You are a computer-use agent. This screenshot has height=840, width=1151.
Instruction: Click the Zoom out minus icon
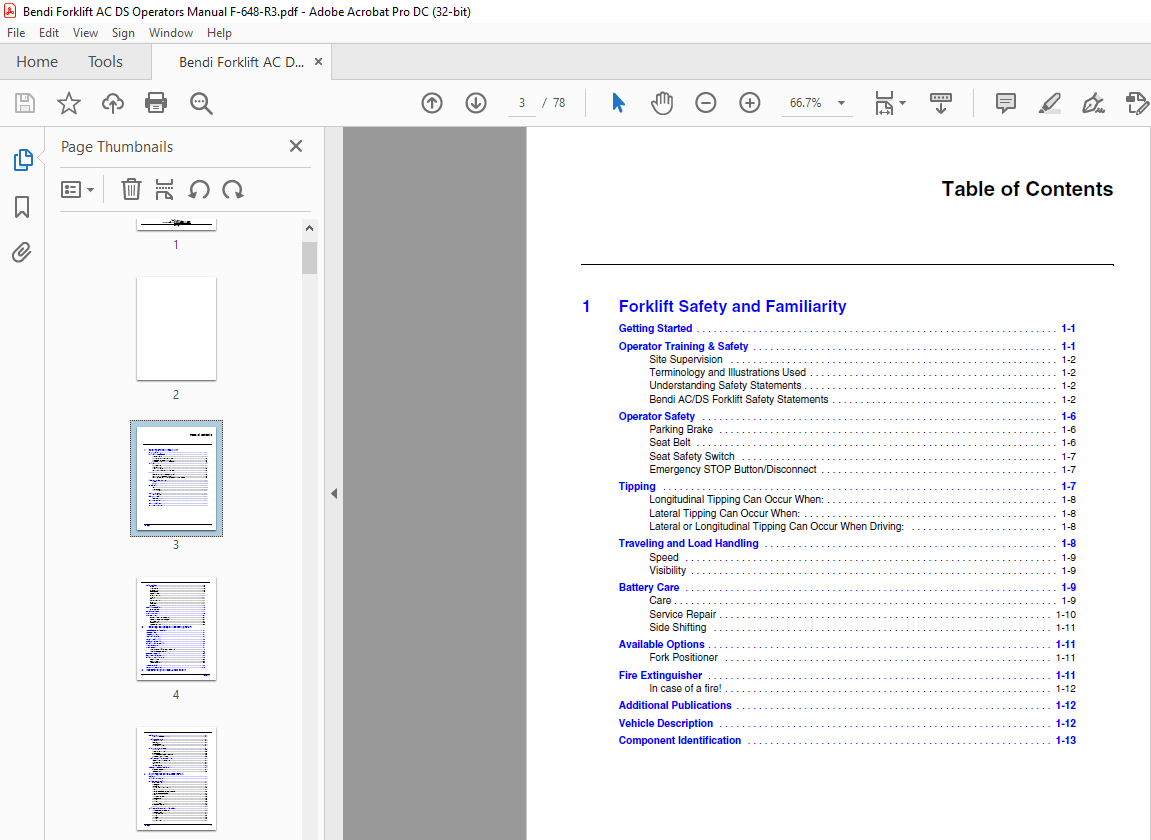pyautogui.click(x=705, y=103)
